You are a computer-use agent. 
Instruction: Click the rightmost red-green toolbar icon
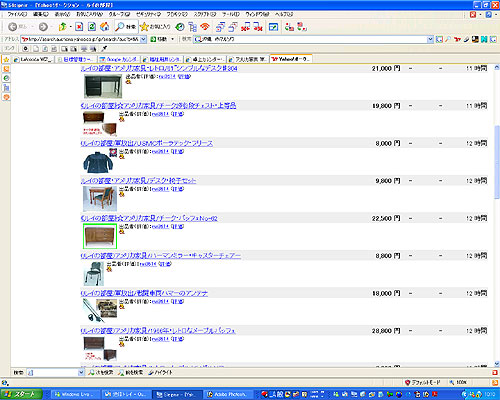click(x=302, y=27)
